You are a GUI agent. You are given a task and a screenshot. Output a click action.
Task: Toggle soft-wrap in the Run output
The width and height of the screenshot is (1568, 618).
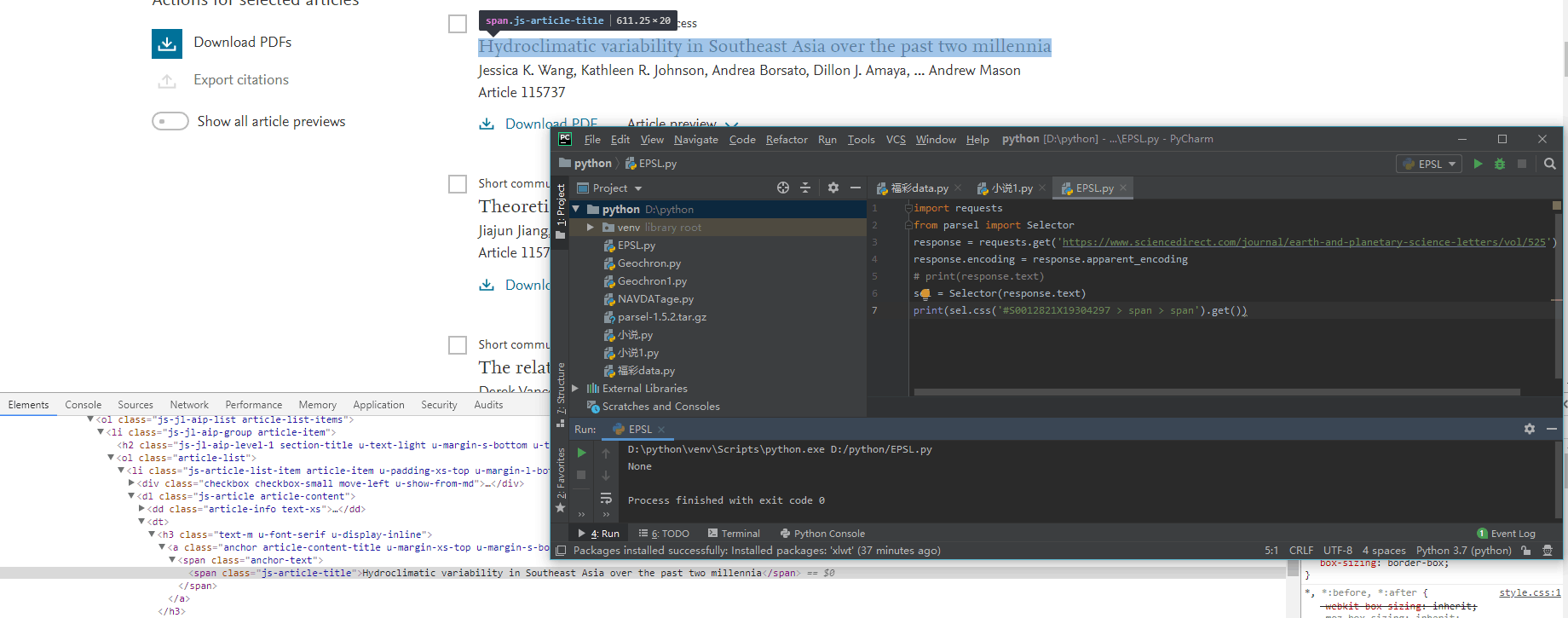(606, 498)
